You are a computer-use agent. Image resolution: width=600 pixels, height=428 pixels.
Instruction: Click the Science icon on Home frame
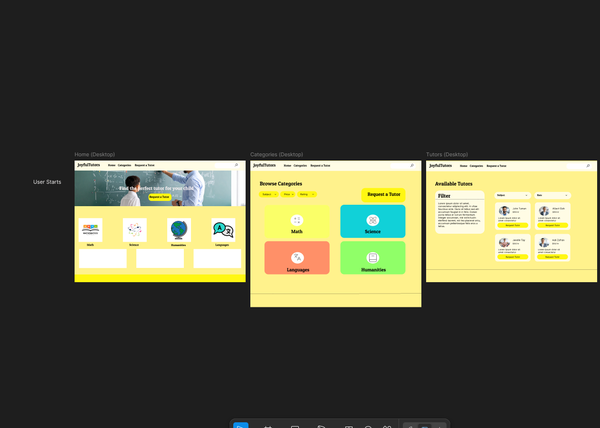134,229
